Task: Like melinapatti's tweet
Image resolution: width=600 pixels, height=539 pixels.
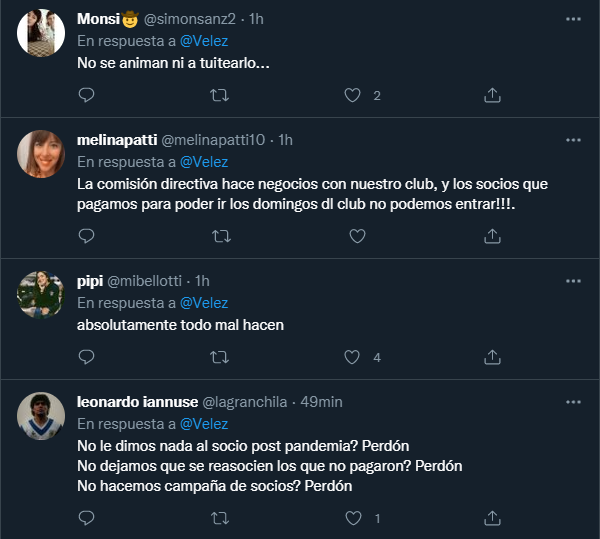Action: 352,236
